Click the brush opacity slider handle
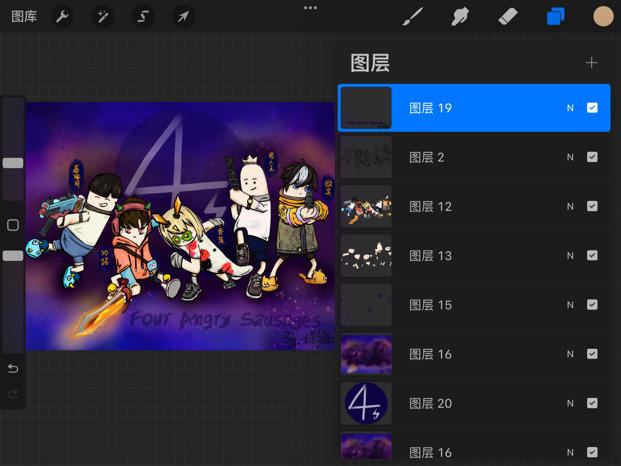Screen dimensions: 621x466 (x=13, y=256)
